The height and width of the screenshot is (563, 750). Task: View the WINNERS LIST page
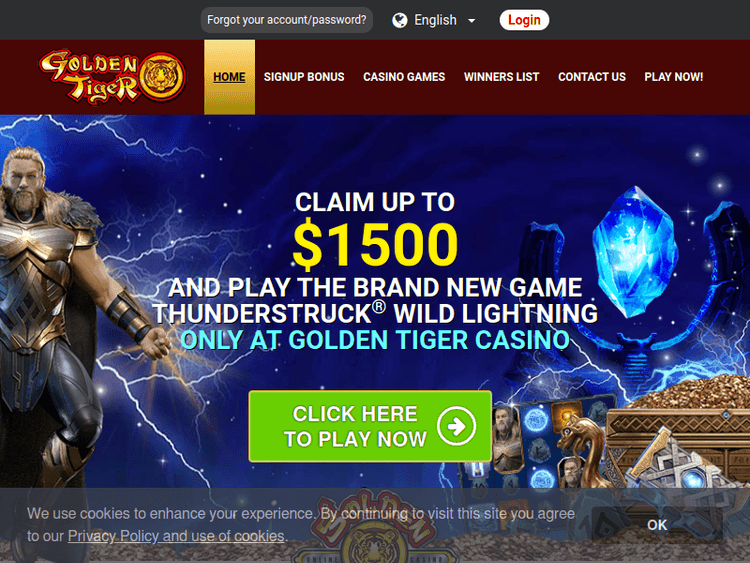point(501,77)
